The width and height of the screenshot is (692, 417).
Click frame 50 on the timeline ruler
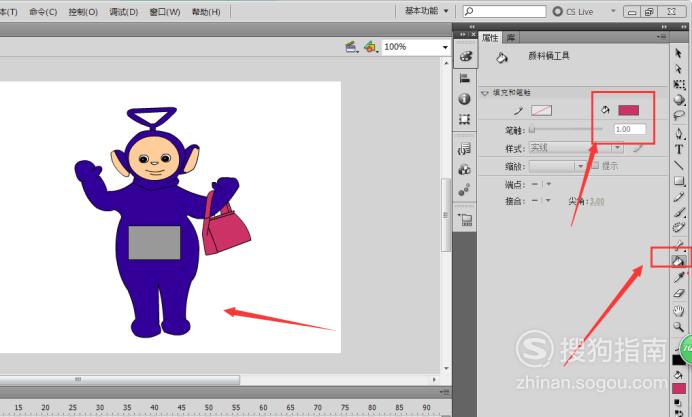pyautogui.click(x=209, y=408)
